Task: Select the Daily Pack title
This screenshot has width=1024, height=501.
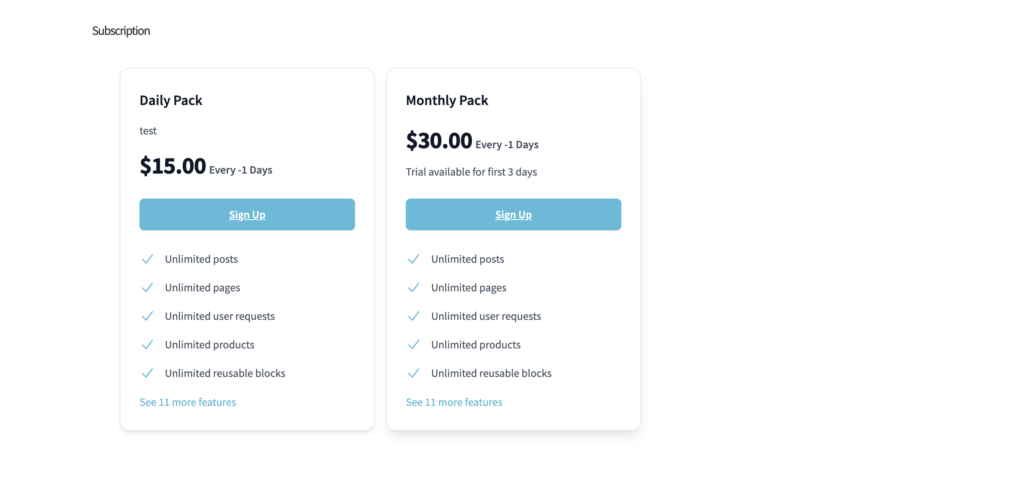Action: (x=171, y=100)
